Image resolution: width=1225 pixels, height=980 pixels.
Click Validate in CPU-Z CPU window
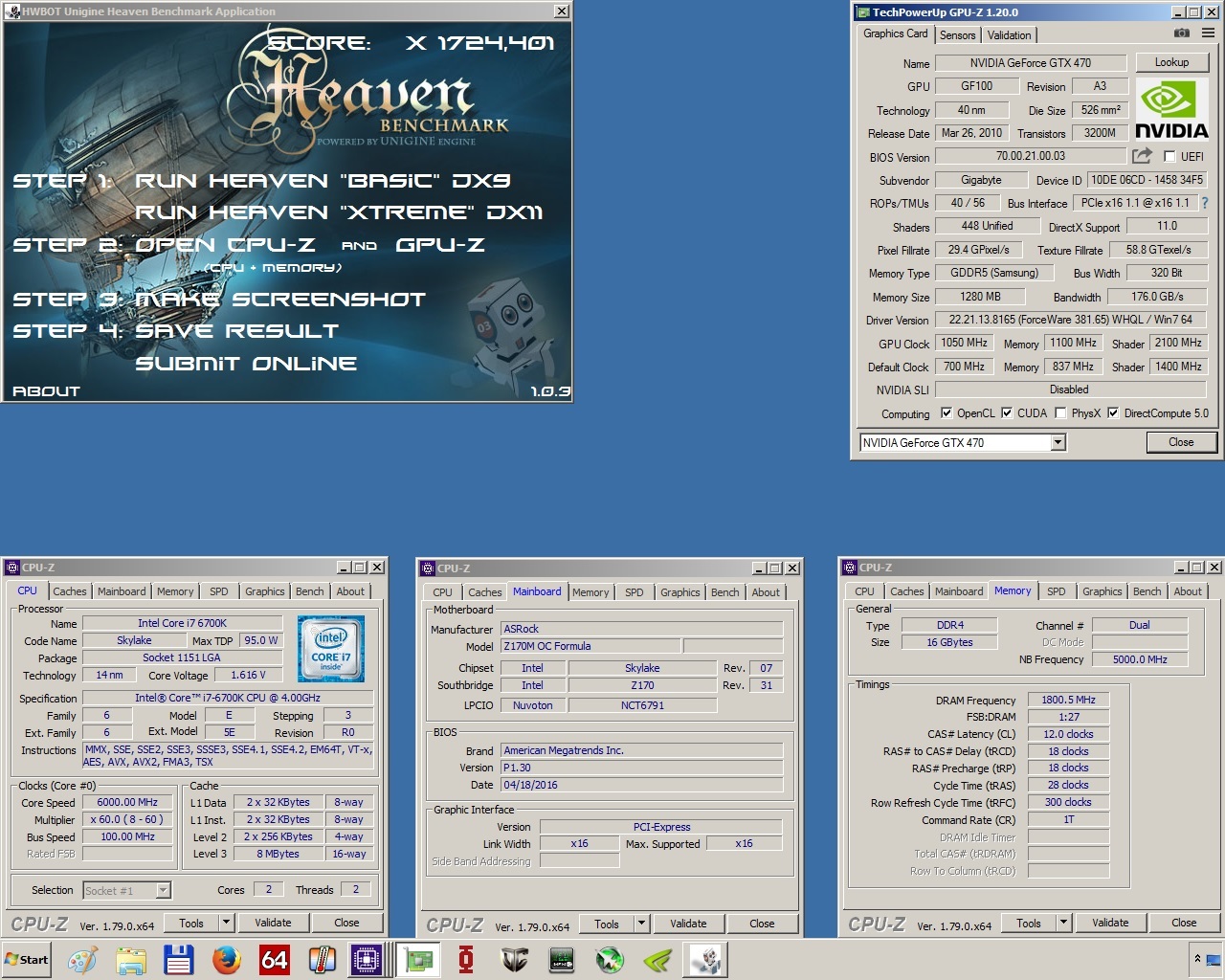[273, 923]
